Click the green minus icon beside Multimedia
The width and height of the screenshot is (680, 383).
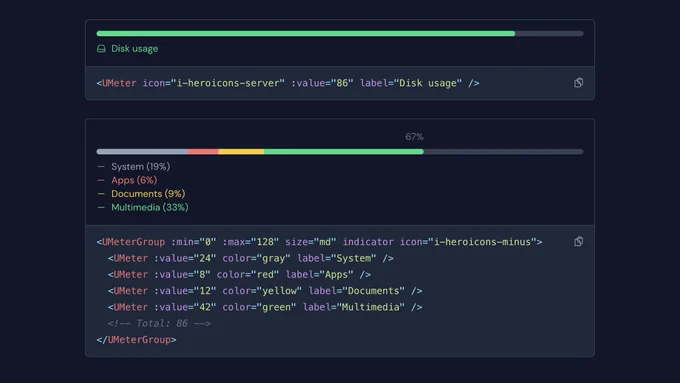[101, 207]
